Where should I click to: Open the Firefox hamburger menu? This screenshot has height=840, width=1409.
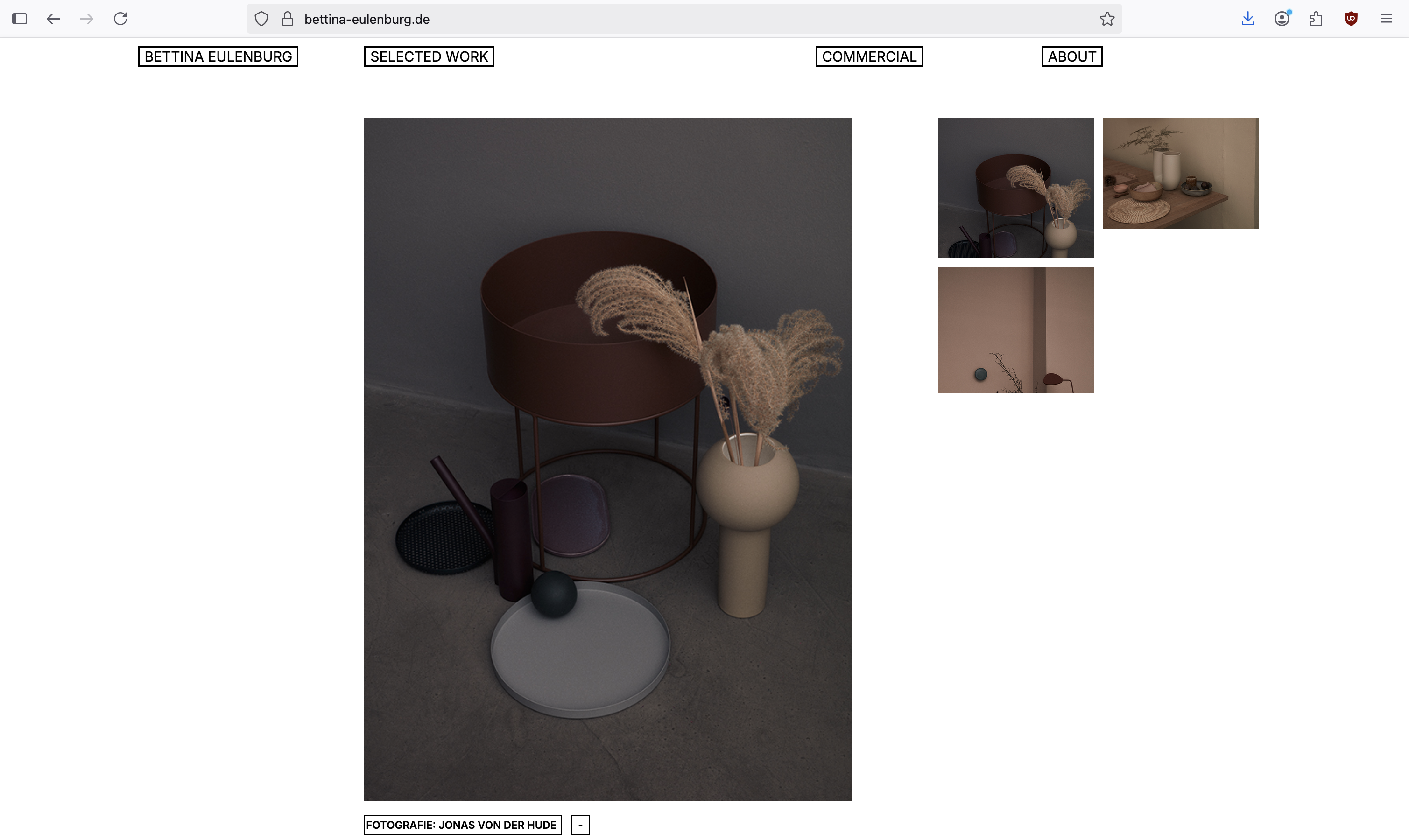pyautogui.click(x=1386, y=19)
